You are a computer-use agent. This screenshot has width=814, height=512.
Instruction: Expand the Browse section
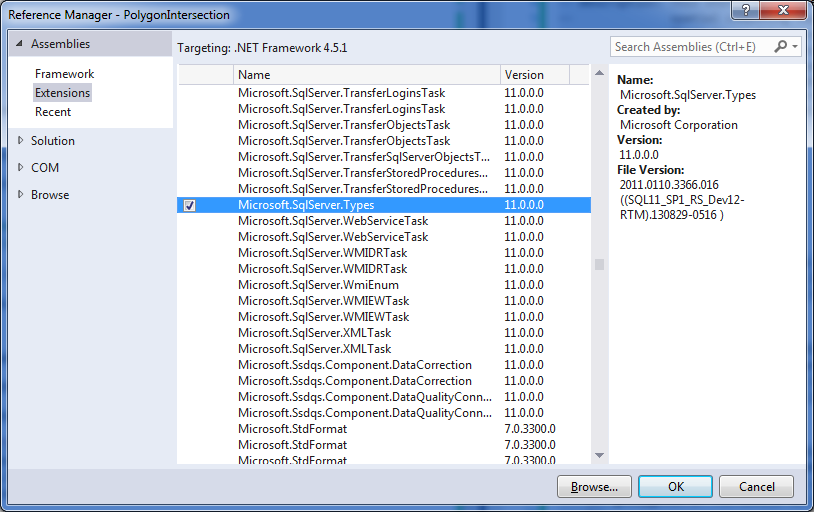click(20, 194)
